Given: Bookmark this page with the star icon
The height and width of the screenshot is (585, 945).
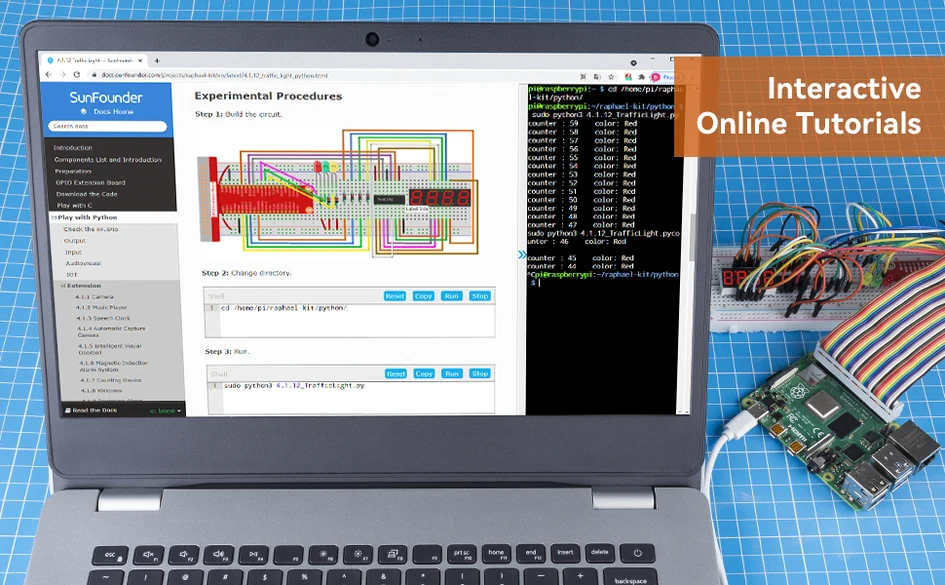Looking at the screenshot, I should click(x=611, y=76).
